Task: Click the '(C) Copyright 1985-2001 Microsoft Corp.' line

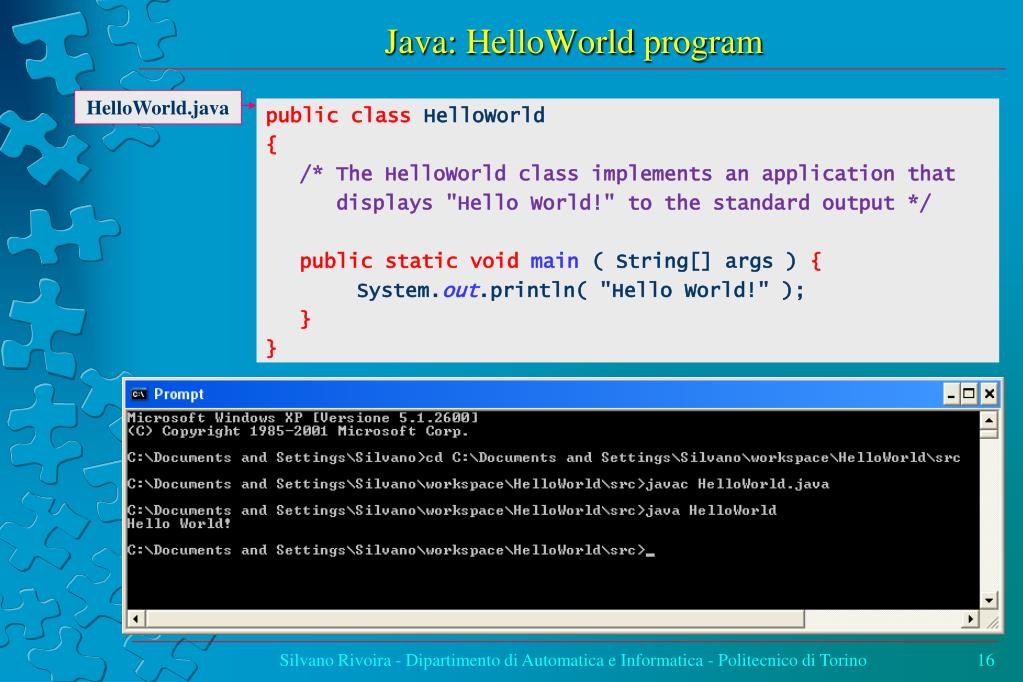Action: (x=298, y=431)
